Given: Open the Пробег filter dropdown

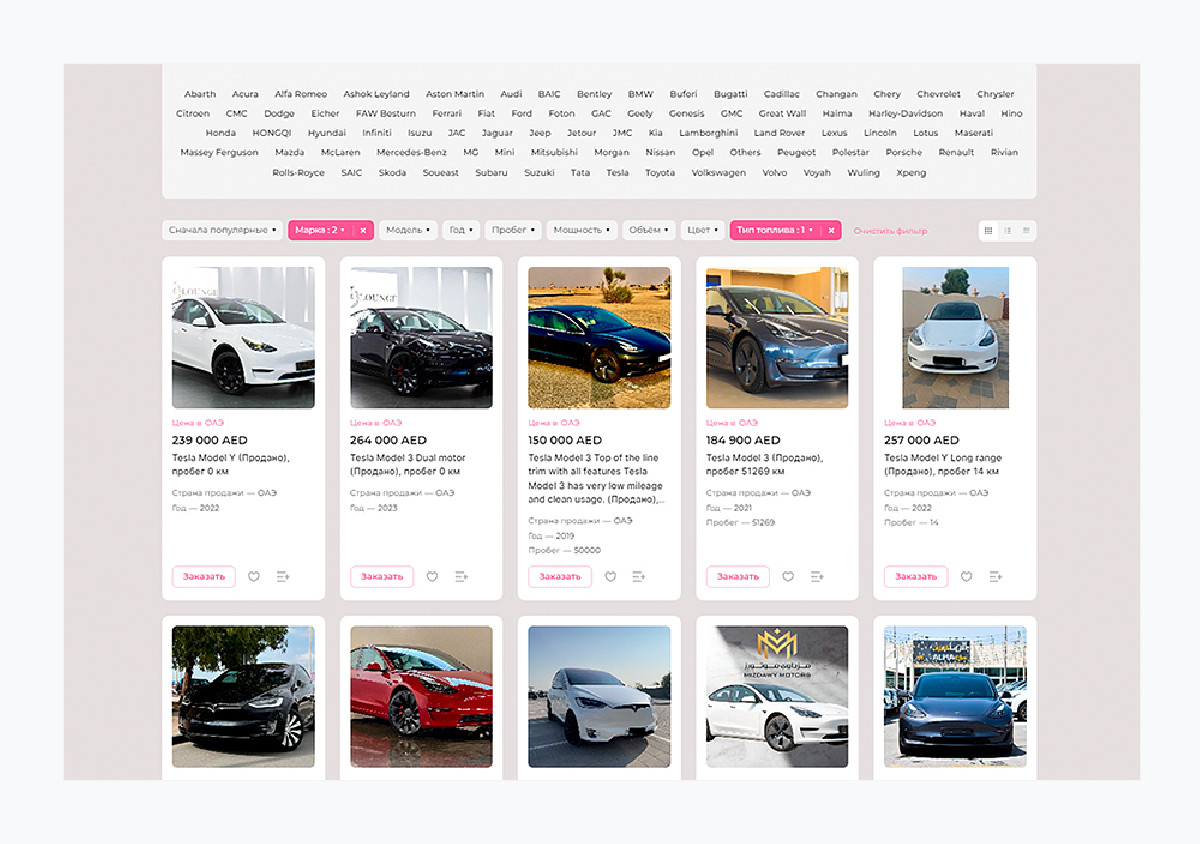Looking at the screenshot, I should pos(512,230).
